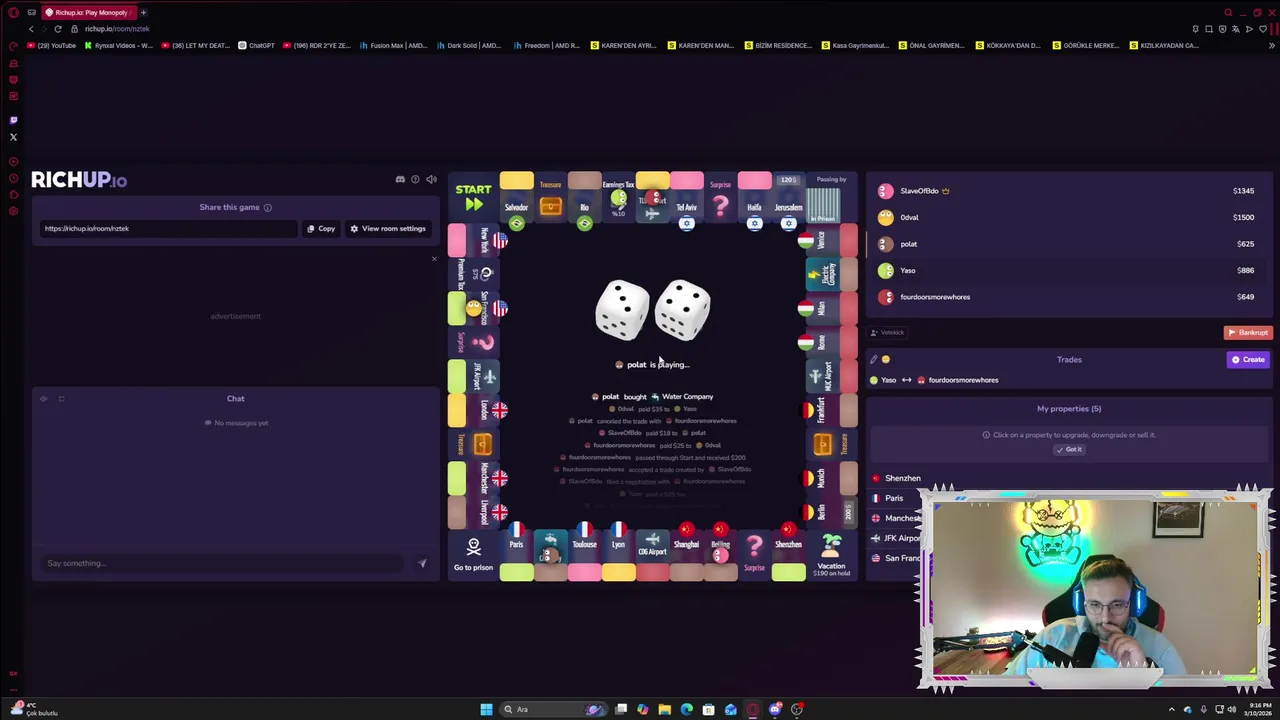The width and height of the screenshot is (1280, 720).
Task: Declare Bankrupt with the red button
Action: tap(1247, 332)
